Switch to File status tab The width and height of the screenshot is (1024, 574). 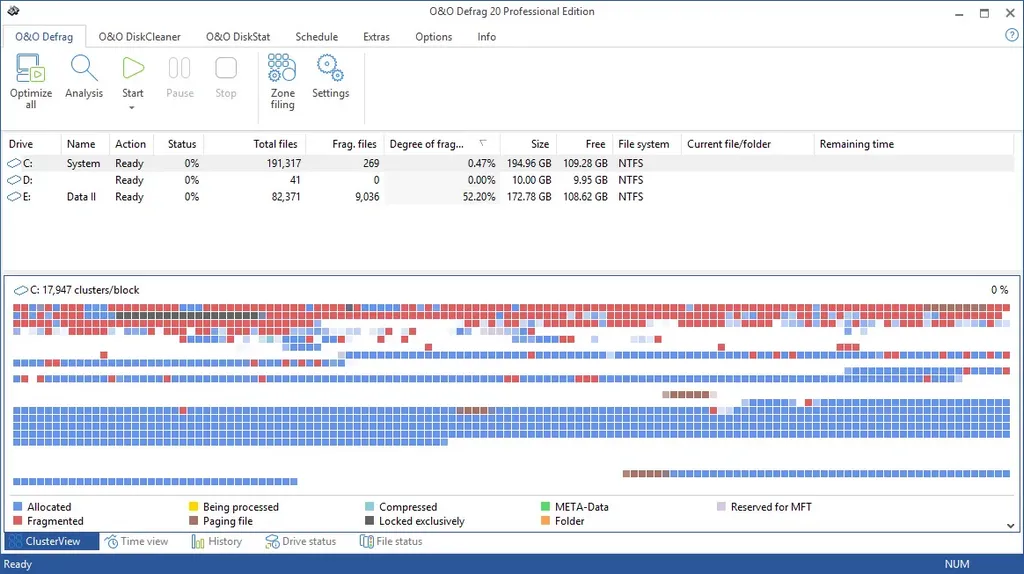[x=391, y=541]
